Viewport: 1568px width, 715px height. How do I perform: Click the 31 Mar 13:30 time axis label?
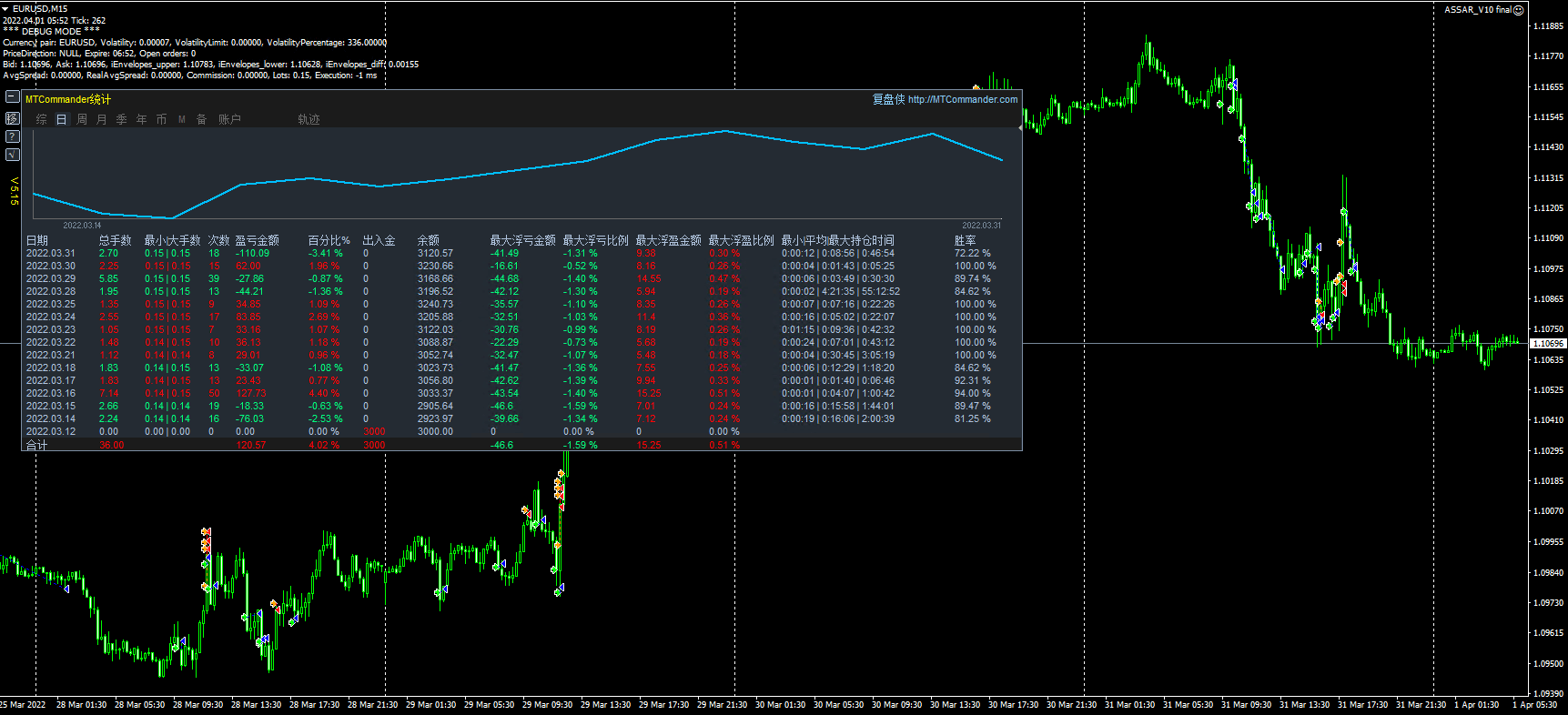(1304, 705)
